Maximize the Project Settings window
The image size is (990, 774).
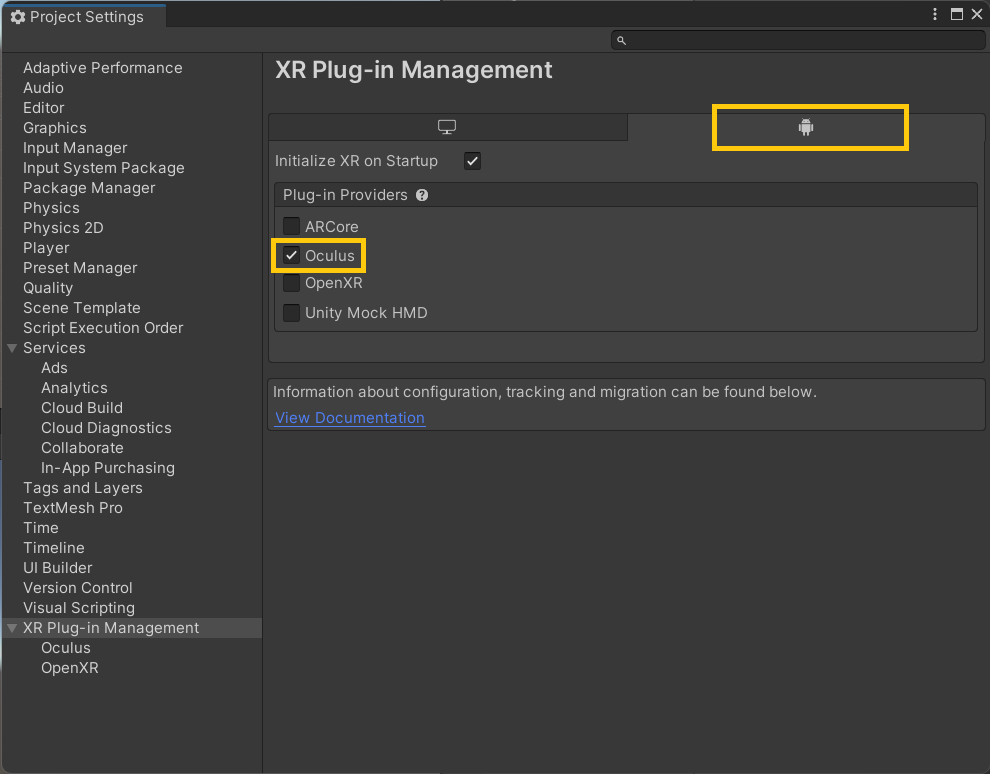coord(957,14)
